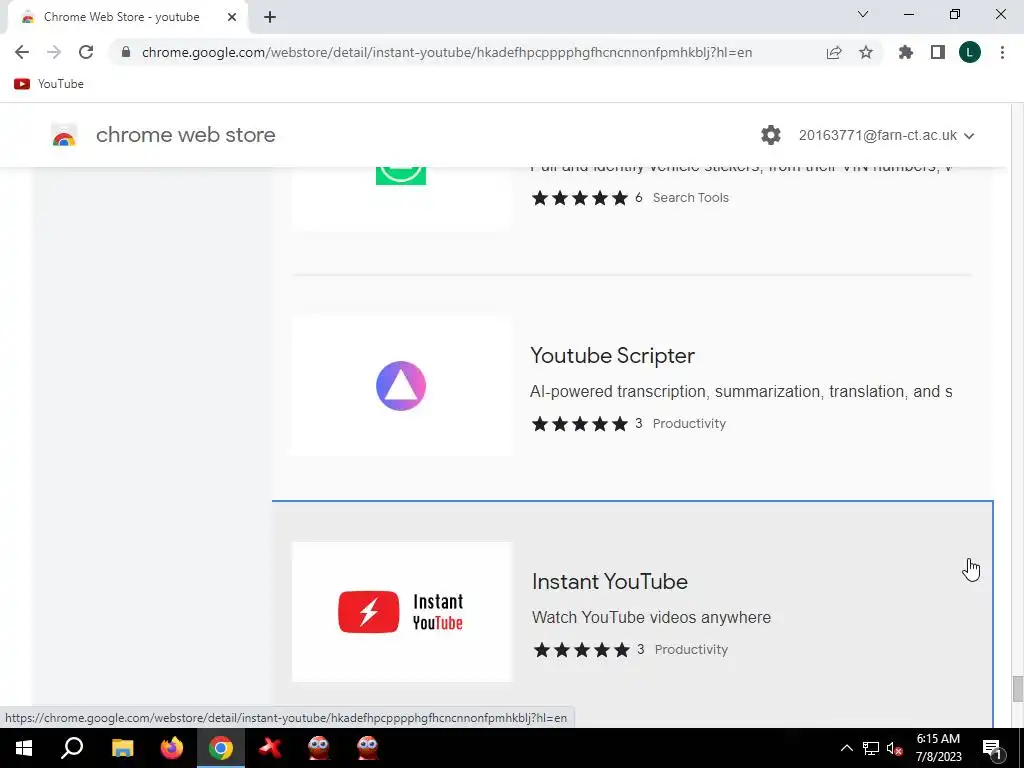Click the Productivity label under Youtube Scripter
The height and width of the screenshot is (768, 1024).
(x=689, y=424)
